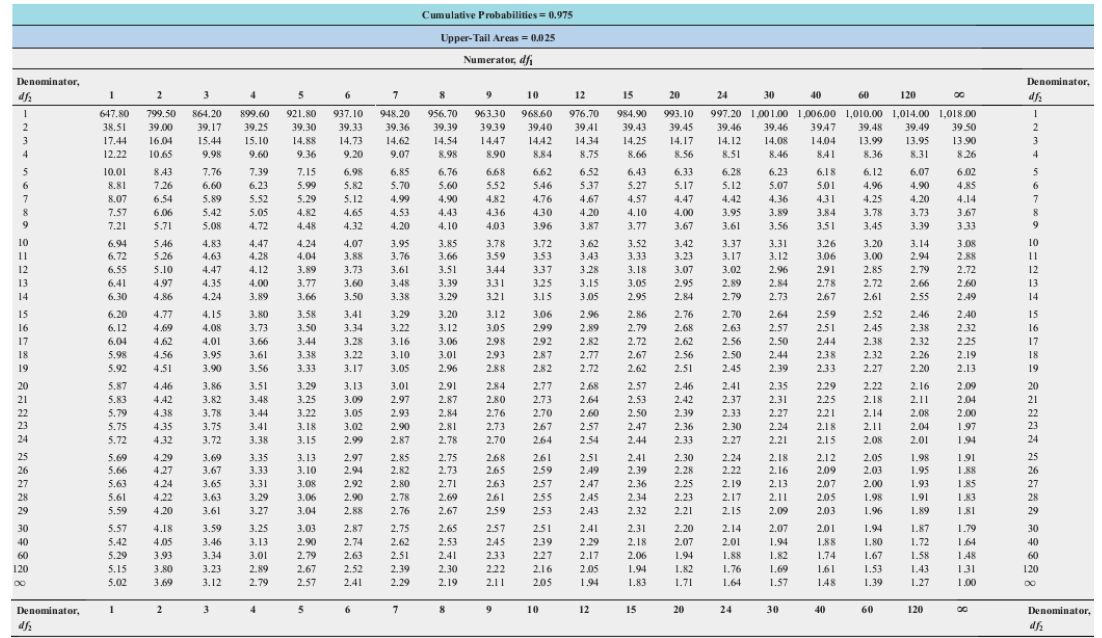
Task: Select the value 937.10
Action: click(348, 114)
